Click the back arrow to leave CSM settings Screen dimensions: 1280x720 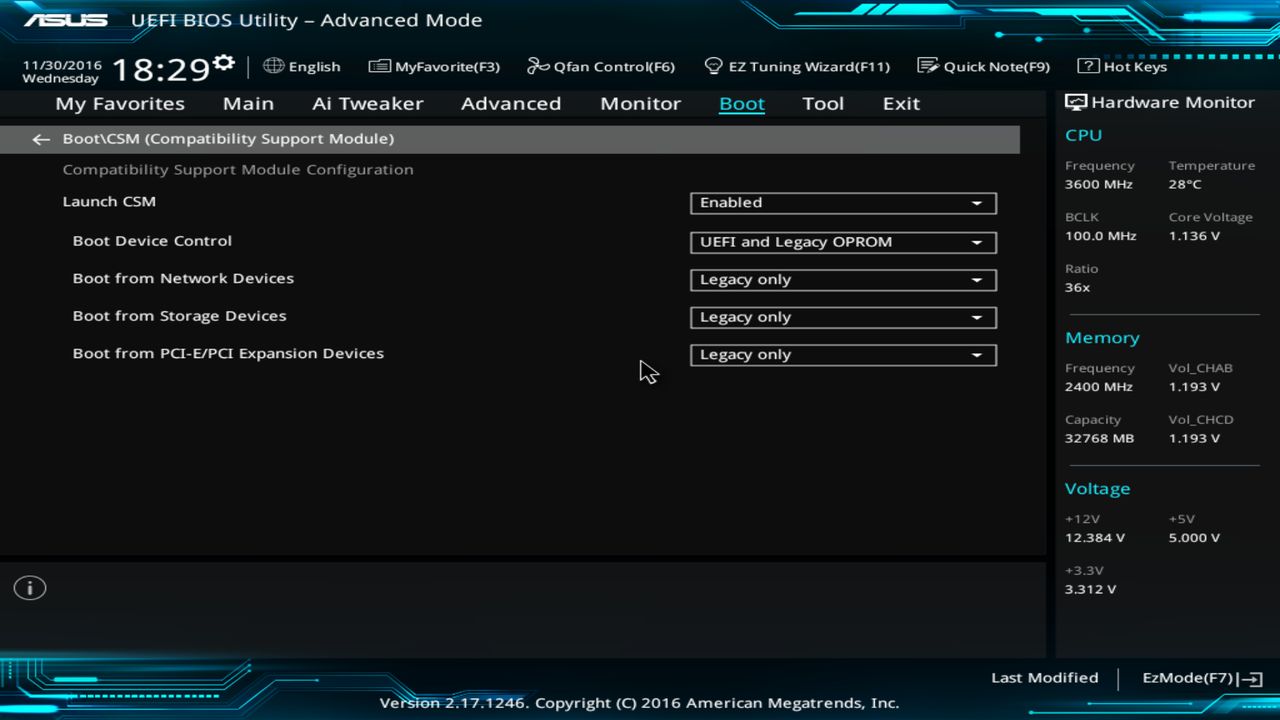[40, 139]
